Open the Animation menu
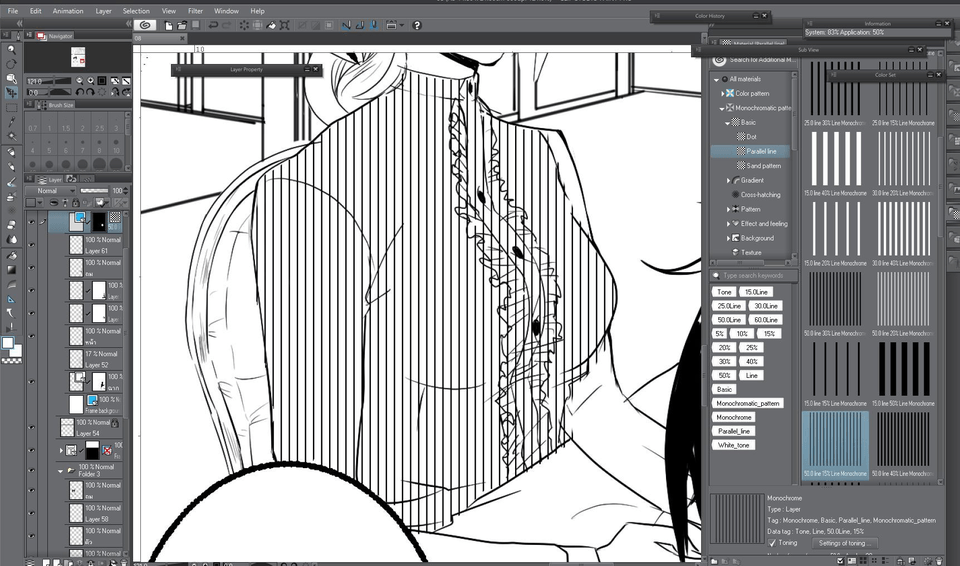 (x=68, y=11)
